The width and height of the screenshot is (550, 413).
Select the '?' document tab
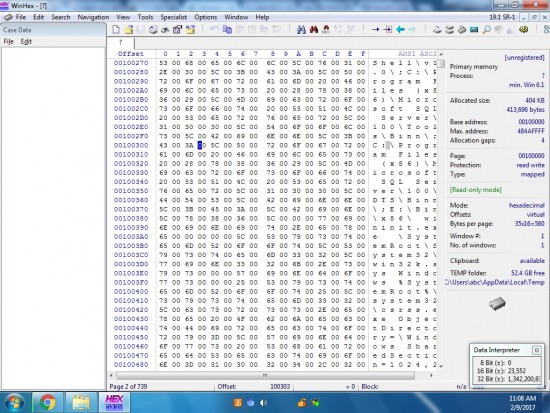pos(121,42)
